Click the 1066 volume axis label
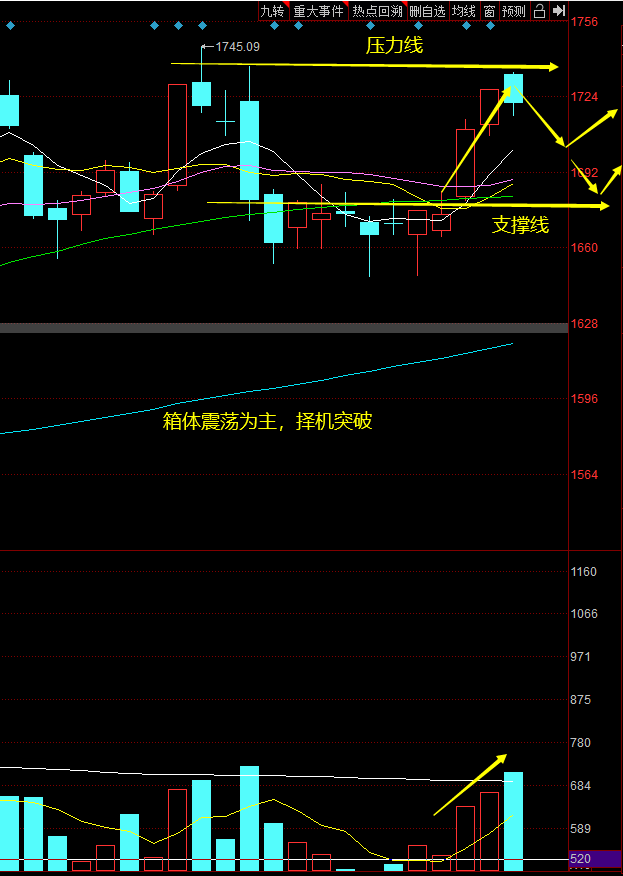This screenshot has height=876, width=623. point(584,614)
